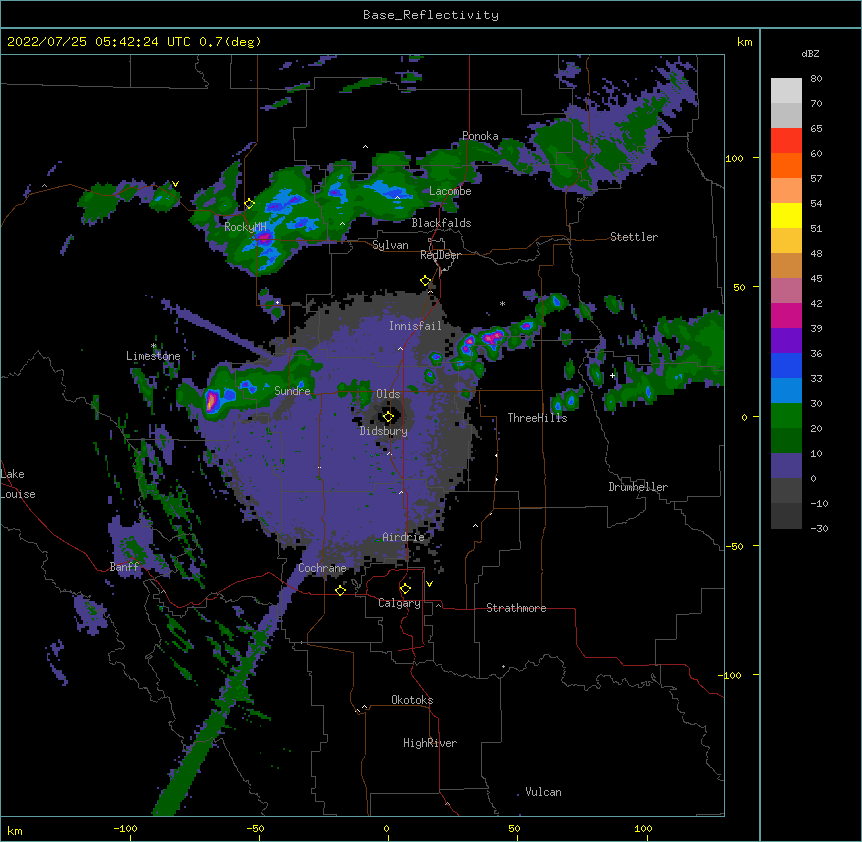
Task: Click the Base_Reflectivity title
Action: pyautogui.click(x=431, y=15)
